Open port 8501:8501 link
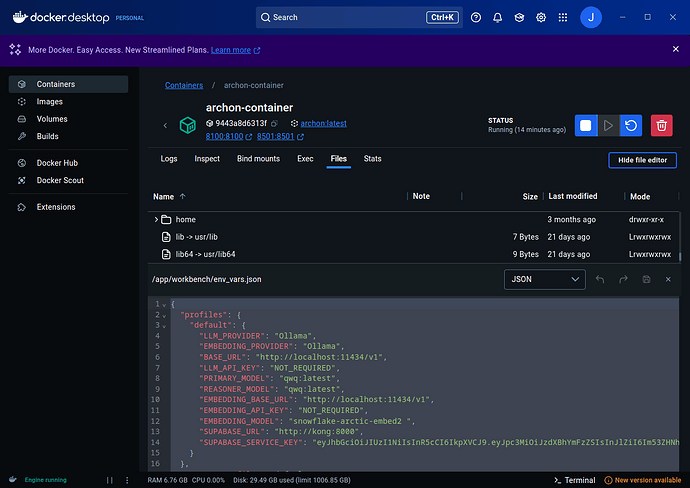The image size is (690, 488). pos(275,136)
